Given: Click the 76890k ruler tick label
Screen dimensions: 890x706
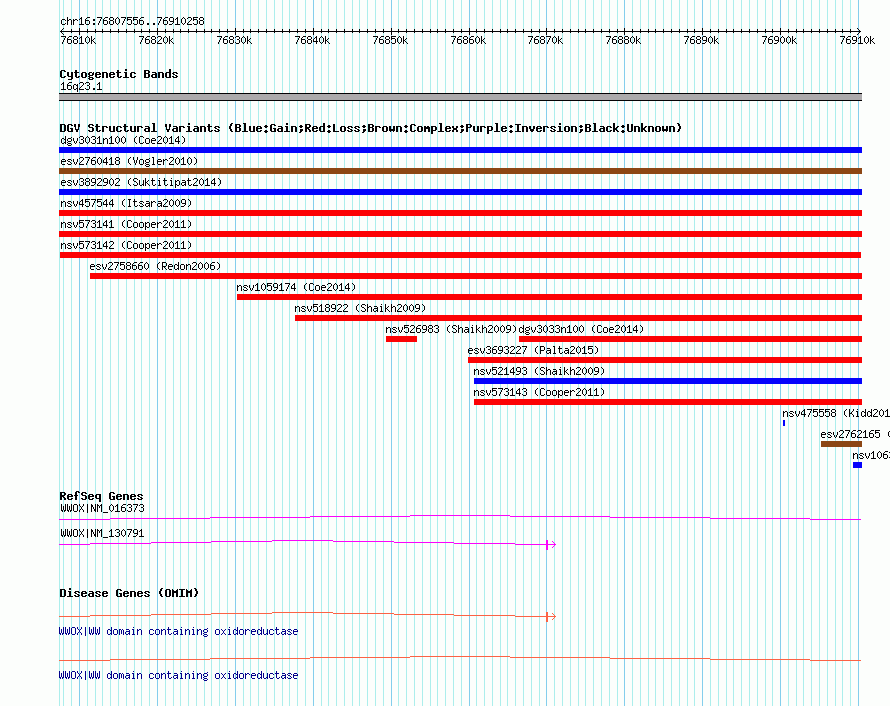Looking at the screenshot, I should pyautogui.click(x=701, y=40).
